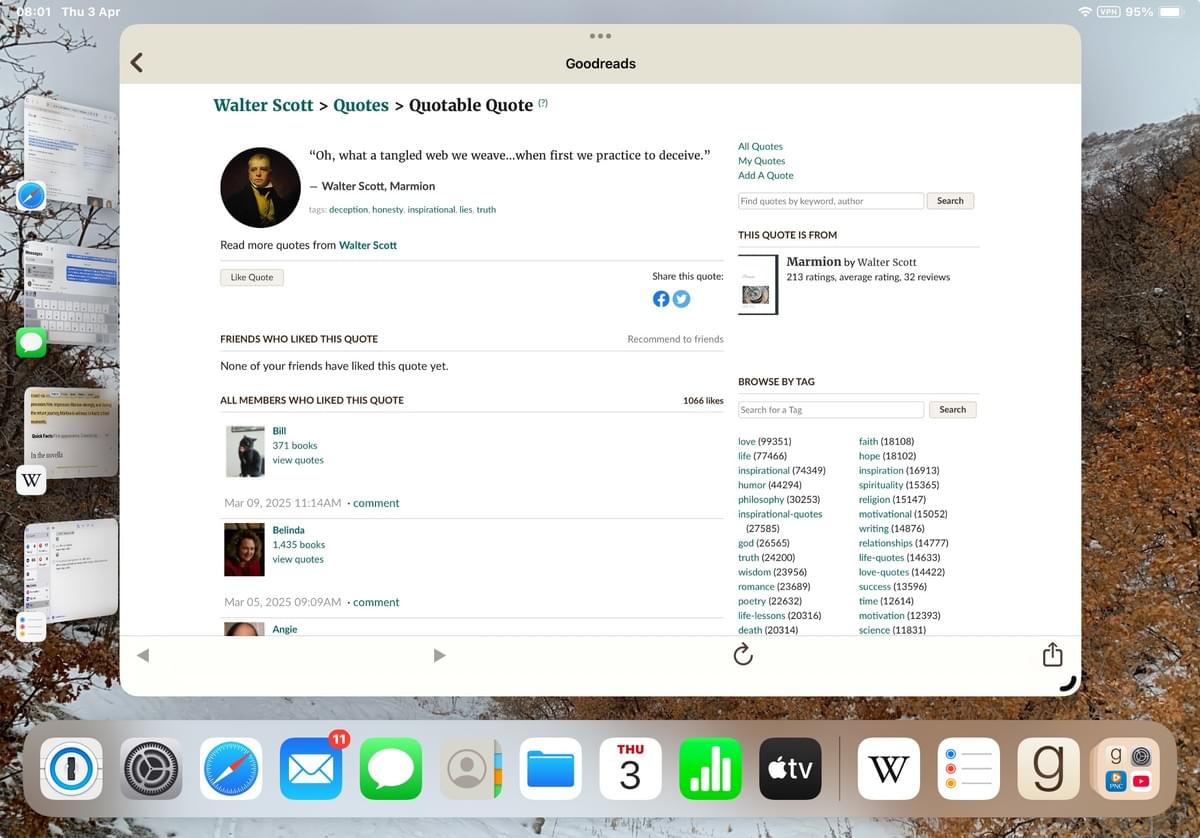Open the Quotes breadcrumb link
Image resolution: width=1200 pixels, height=838 pixels.
(361, 105)
